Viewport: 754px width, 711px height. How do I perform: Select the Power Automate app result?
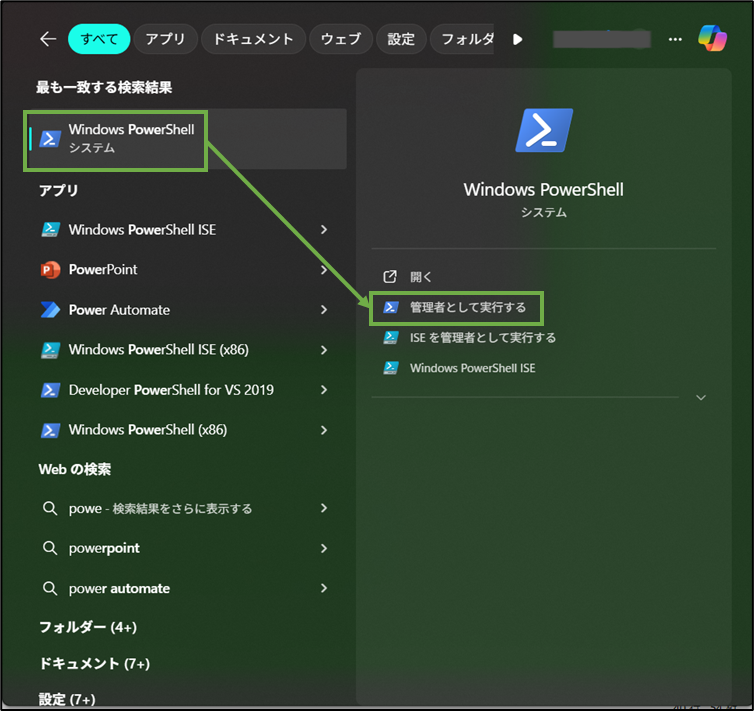click(185, 310)
